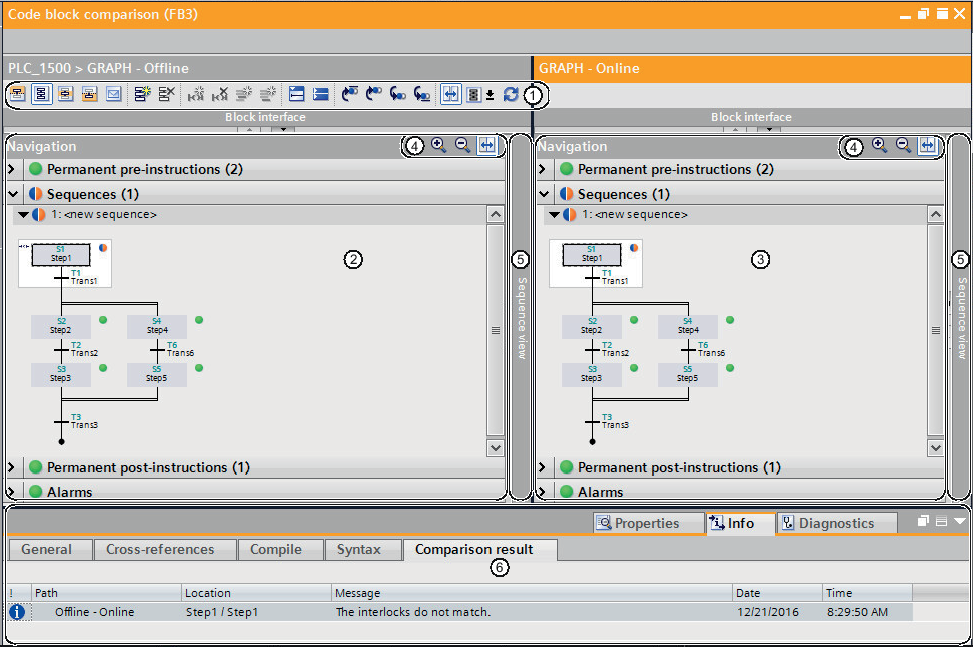Screen dimensions: 973x647
Task: Collapse the online Sequences (1) section
Action: tap(544, 194)
